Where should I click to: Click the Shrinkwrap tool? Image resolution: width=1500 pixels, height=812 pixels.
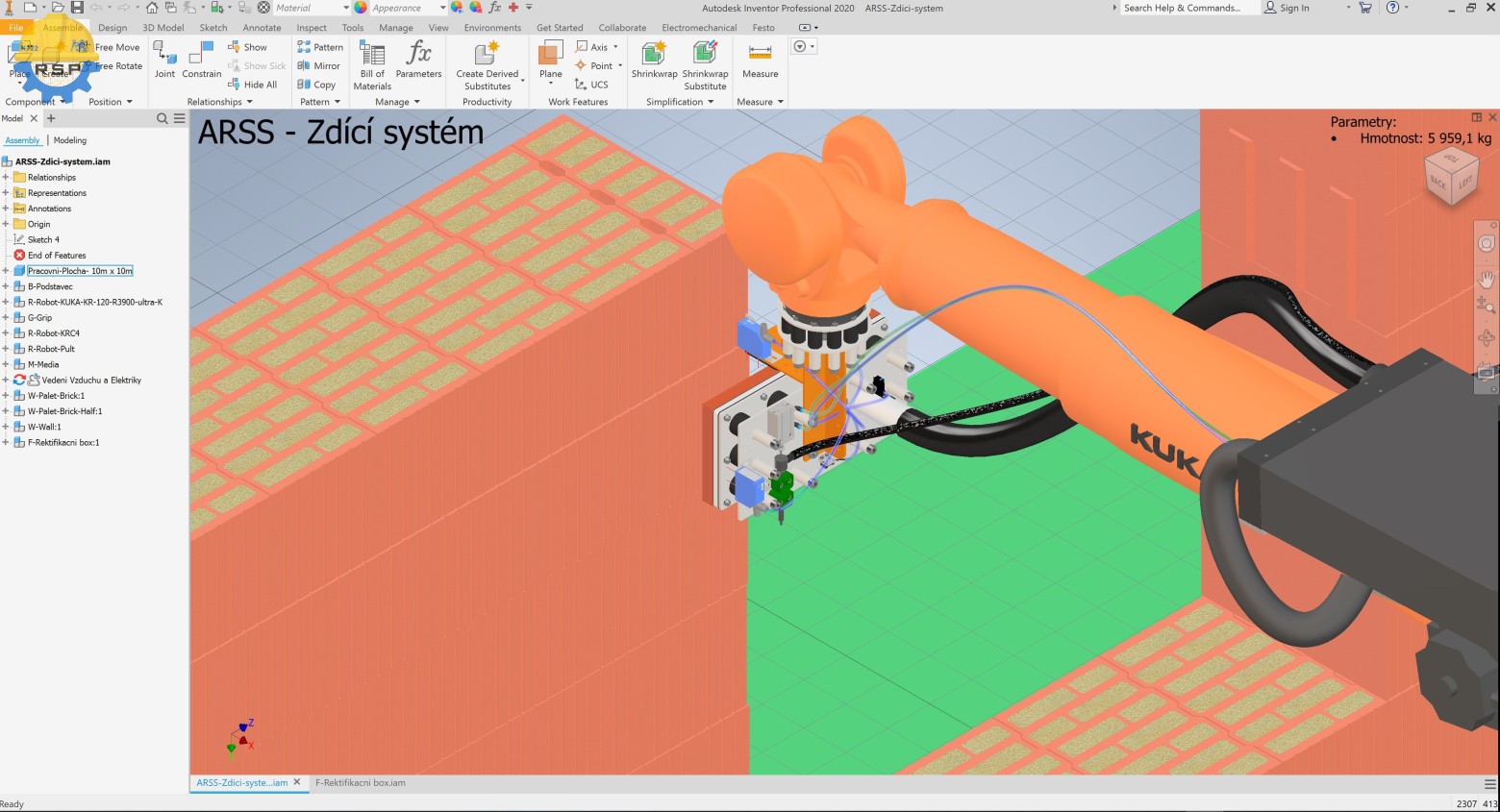654,60
